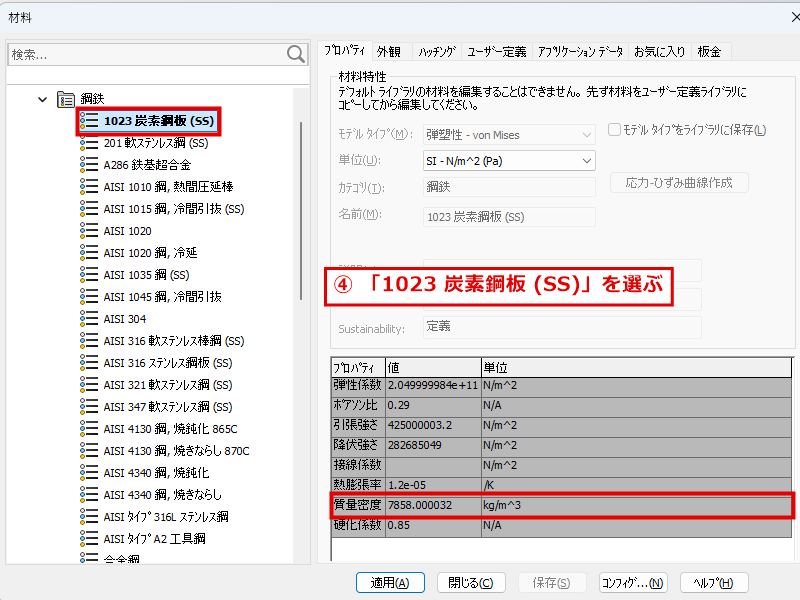Click the material tree vertical scrollbar
Screen dimensions: 800x600
(x=301, y=211)
